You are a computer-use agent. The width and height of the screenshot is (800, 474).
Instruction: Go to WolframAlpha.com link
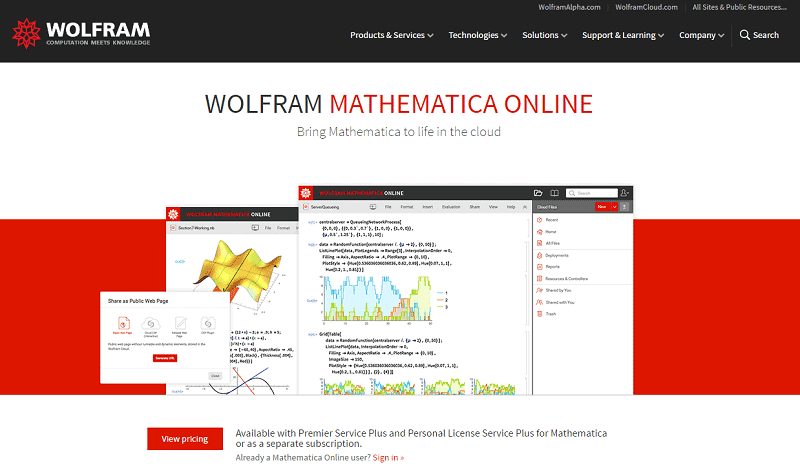[x=569, y=7]
